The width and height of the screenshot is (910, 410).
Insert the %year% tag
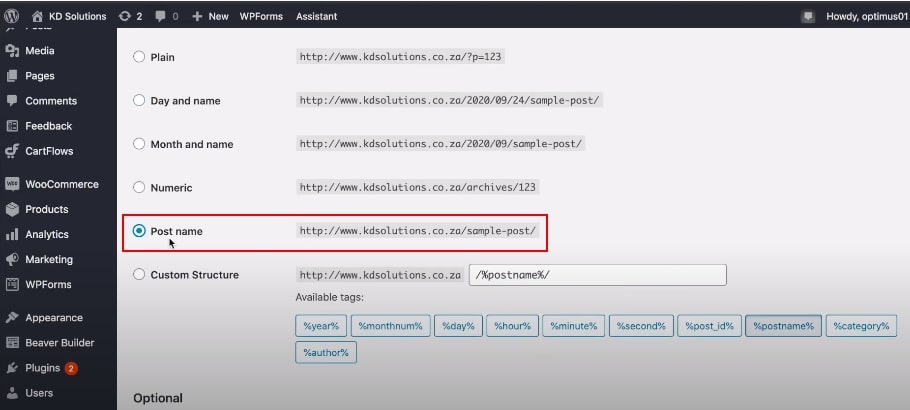coord(321,326)
